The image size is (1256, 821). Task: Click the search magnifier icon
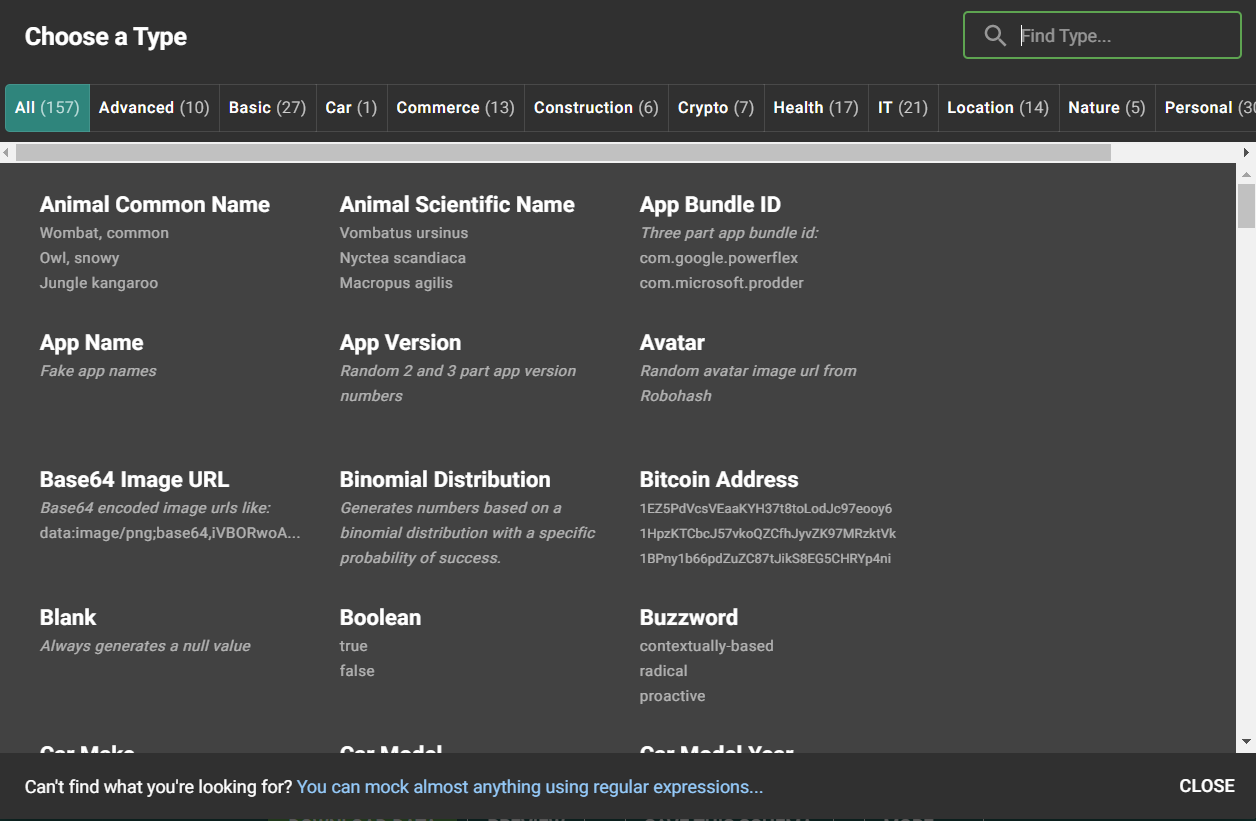tap(994, 36)
